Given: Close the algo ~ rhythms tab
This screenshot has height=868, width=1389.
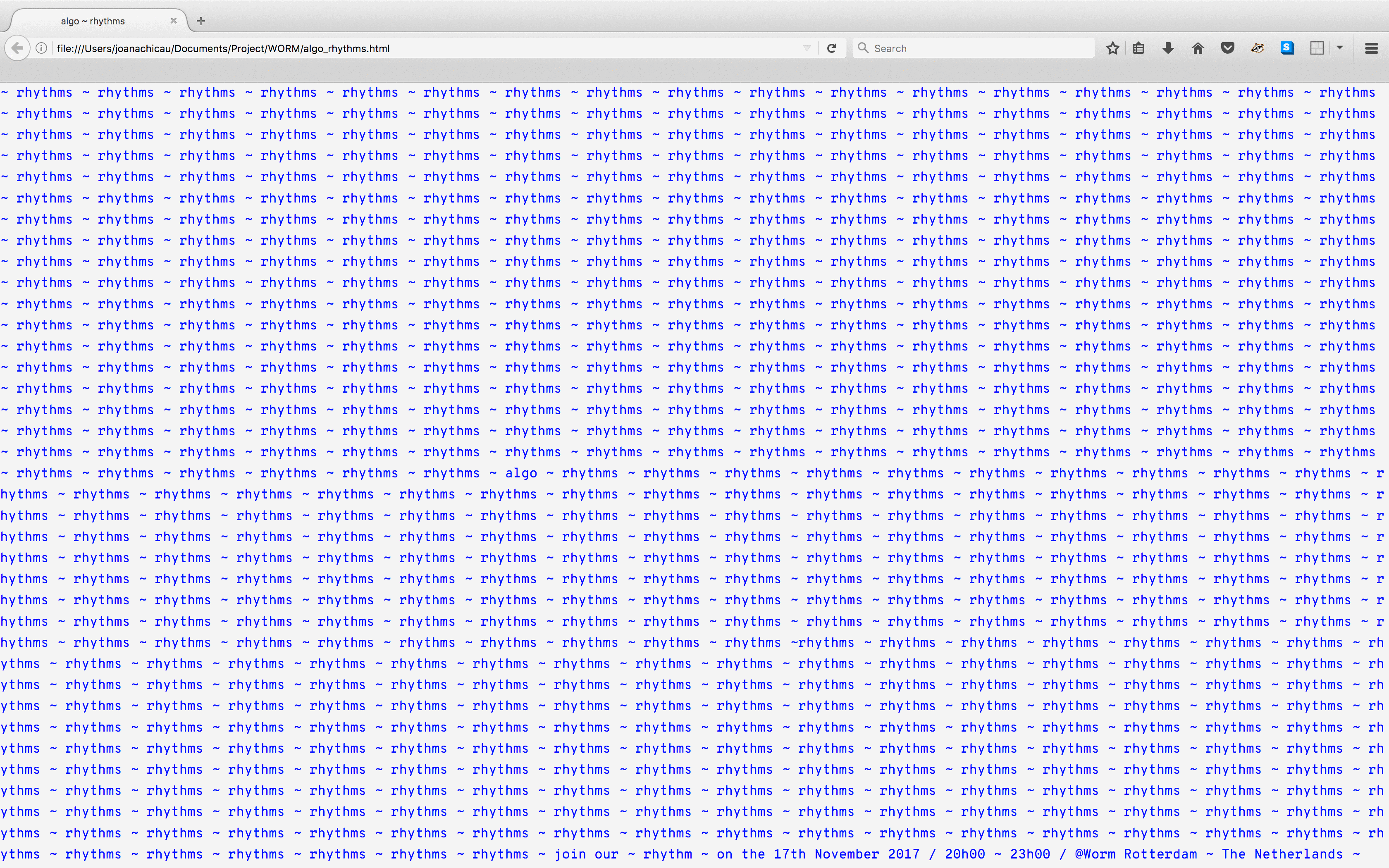Looking at the screenshot, I should click(173, 21).
